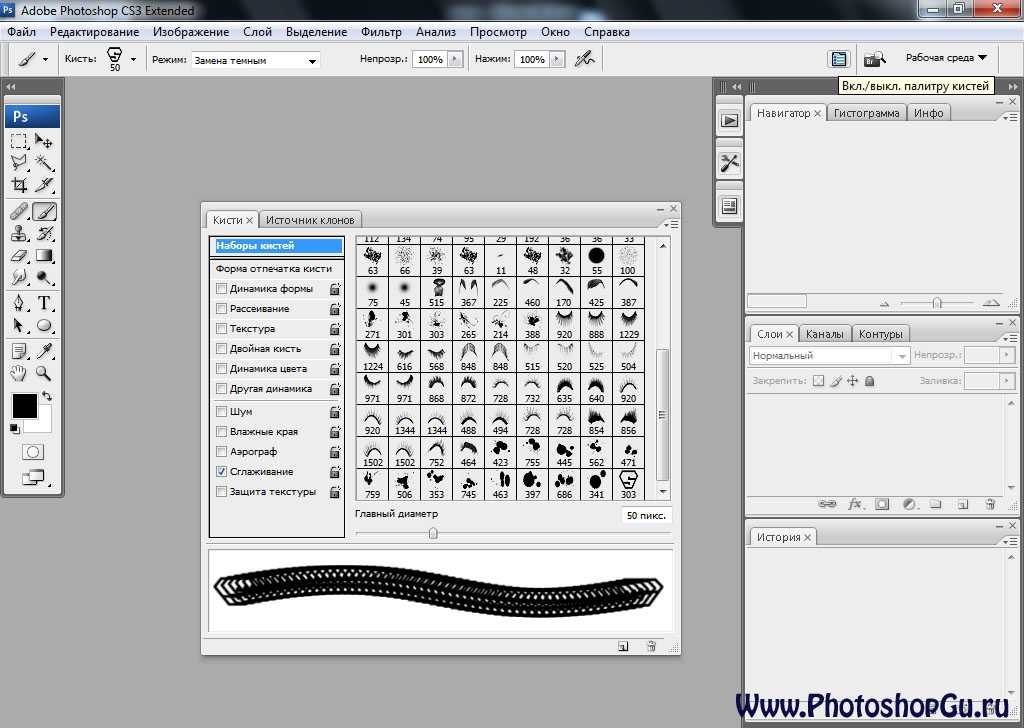Select the Gradient tool
Viewport: 1024px width, 728px height.
point(44,256)
